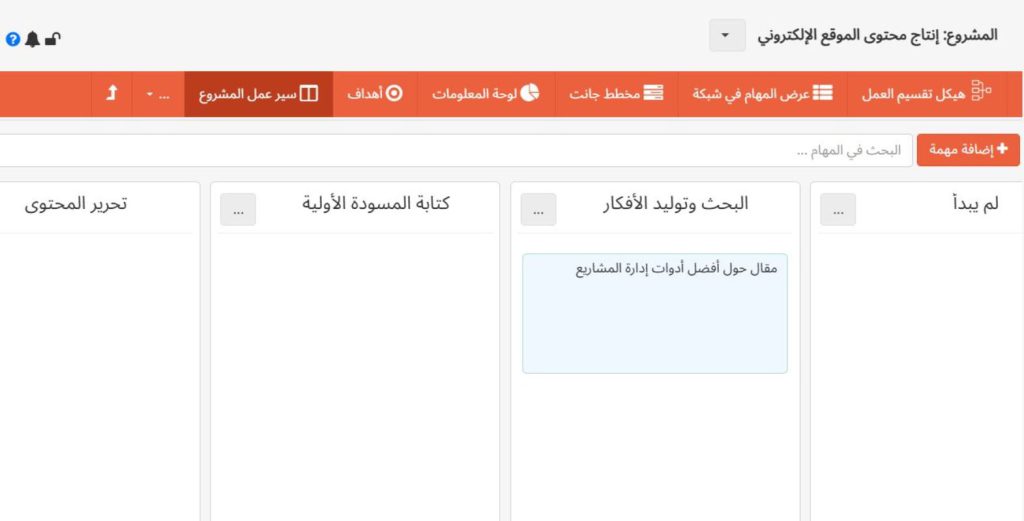Click the البحث وتوليد الأفكار column title
The width and height of the screenshot is (1024, 521).
(675, 204)
